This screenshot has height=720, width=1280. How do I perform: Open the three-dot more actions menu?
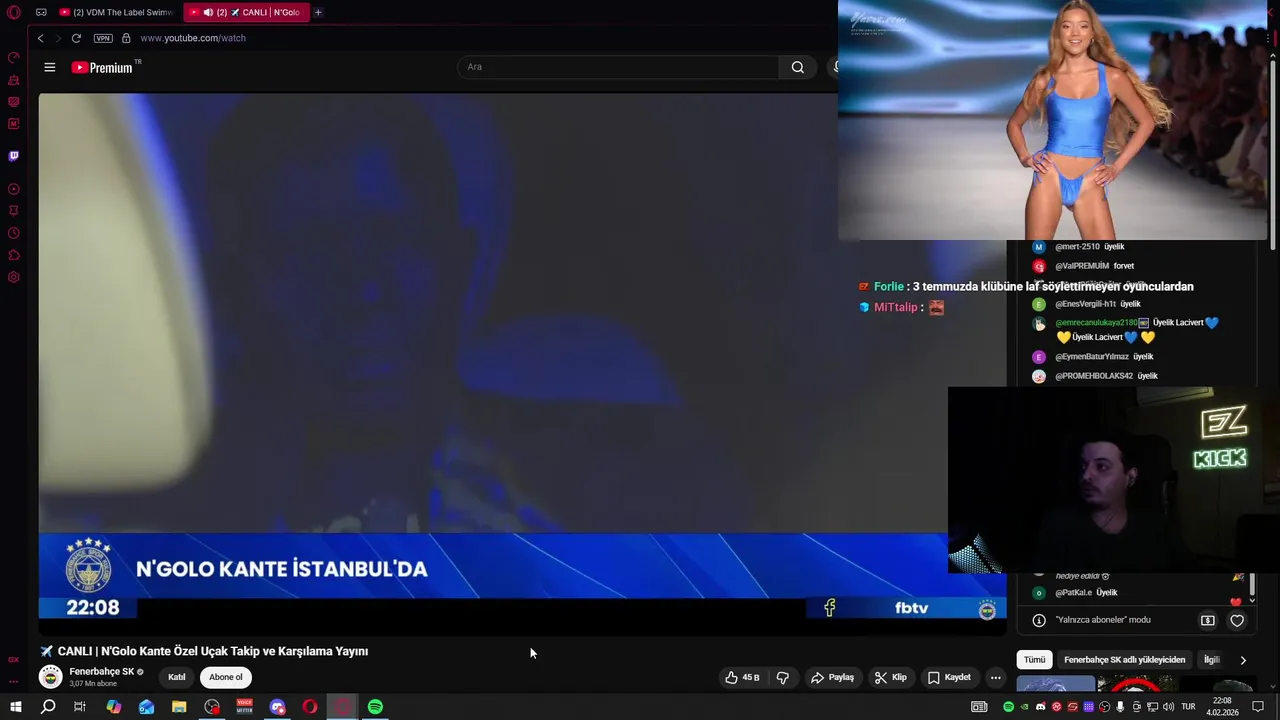[995, 677]
